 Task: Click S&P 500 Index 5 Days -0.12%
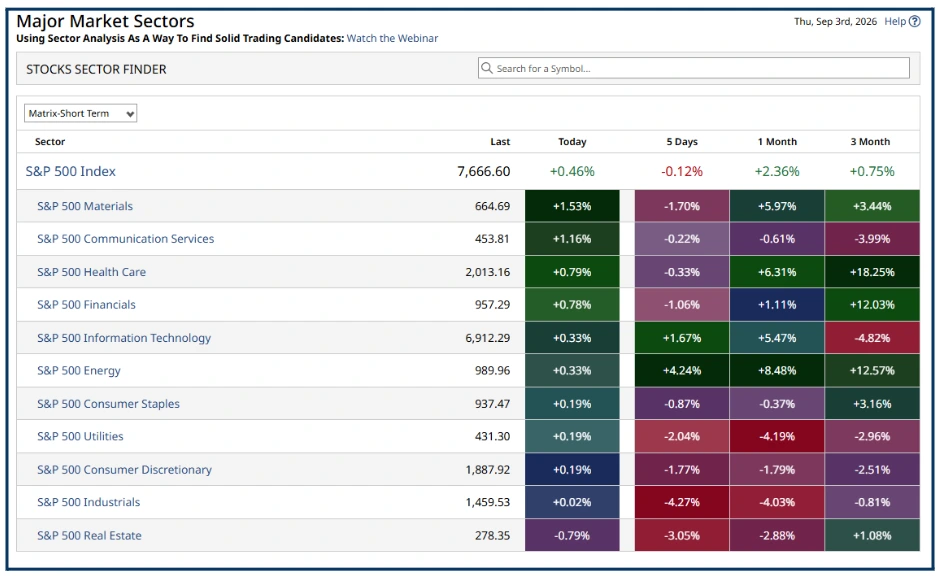pyautogui.click(x=682, y=171)
